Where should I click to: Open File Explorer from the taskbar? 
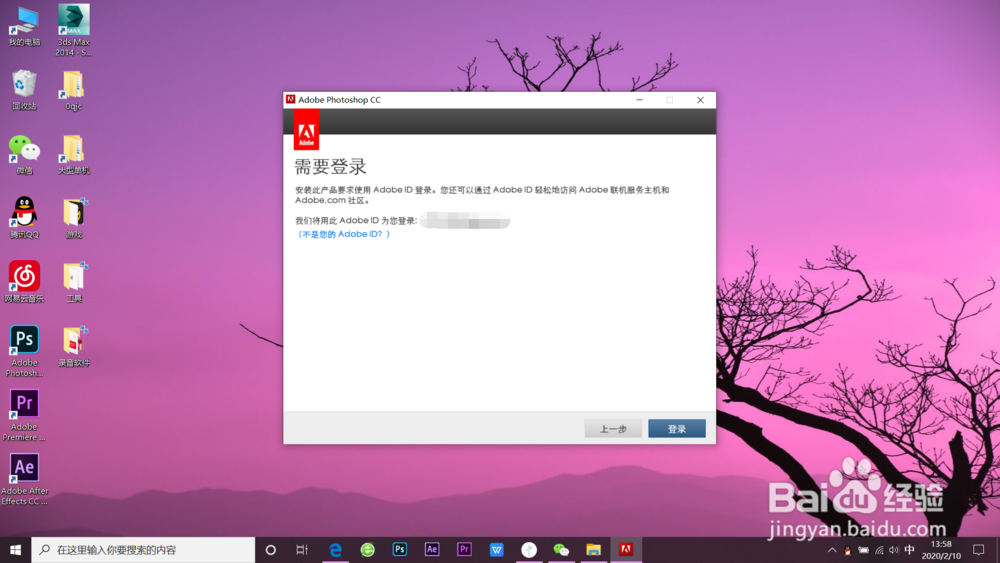[x=594, y=550]
